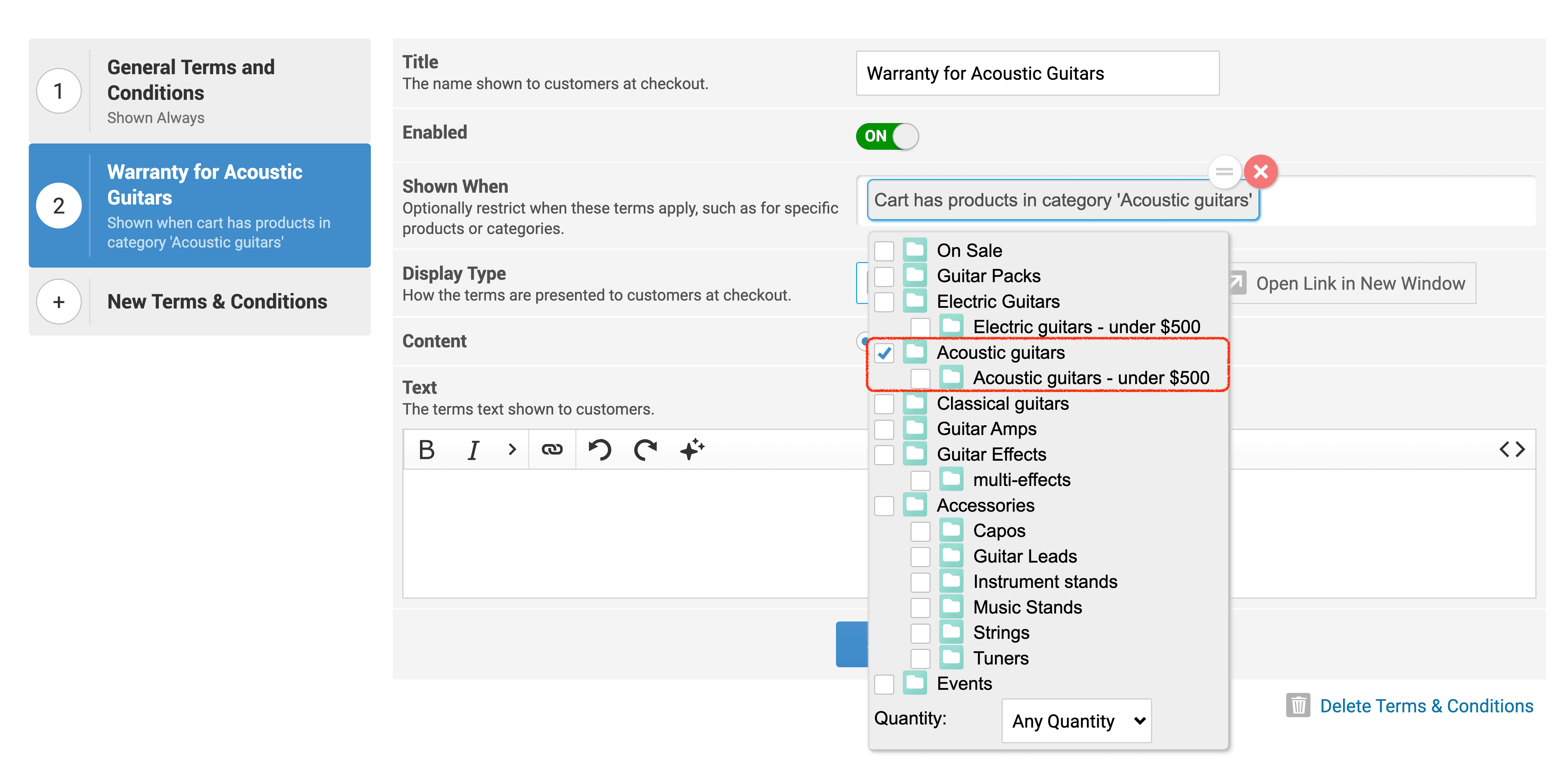Click the AI sparkle icon in editor toolbar
Screen dimensions: 1568x782
tap(691, 450)
